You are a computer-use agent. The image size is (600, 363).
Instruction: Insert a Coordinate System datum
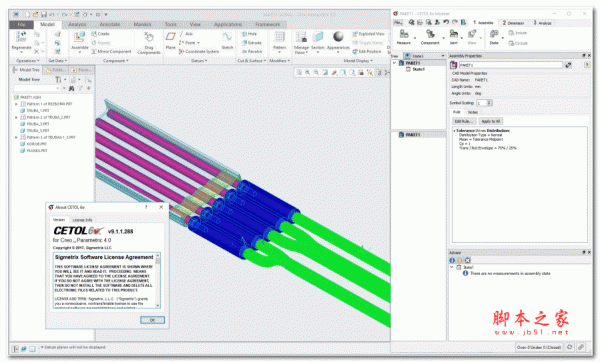tap(199, 51)
